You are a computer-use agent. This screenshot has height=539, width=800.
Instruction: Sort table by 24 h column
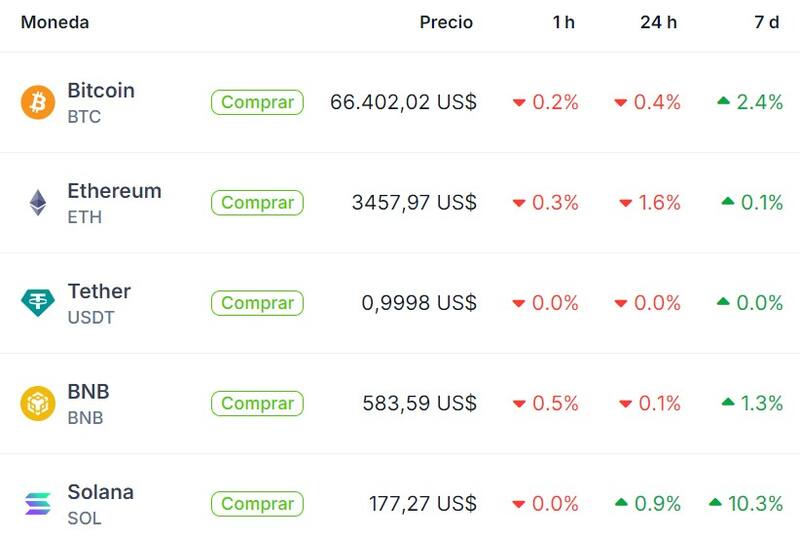click(x=658, y=22)
